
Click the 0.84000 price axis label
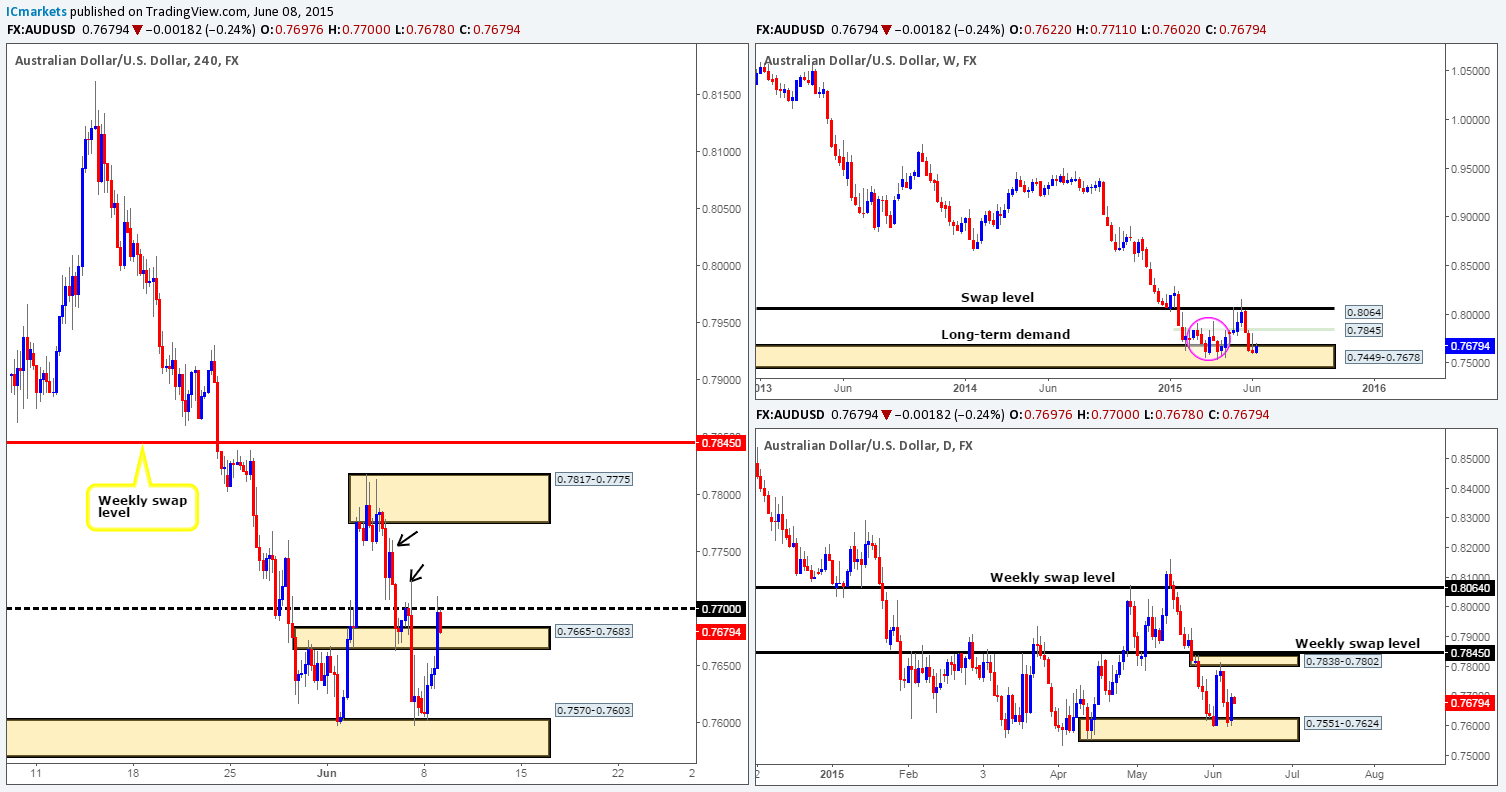click(x=1468, y=489)
